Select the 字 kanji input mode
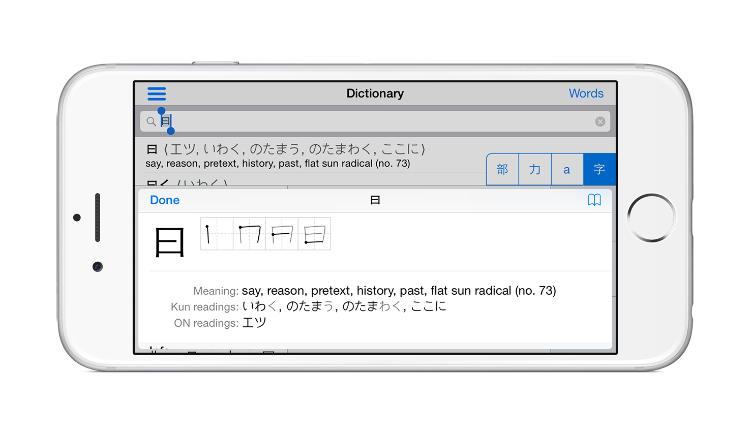The height and width of the screenshot is (435, 750). click(598, 170)
